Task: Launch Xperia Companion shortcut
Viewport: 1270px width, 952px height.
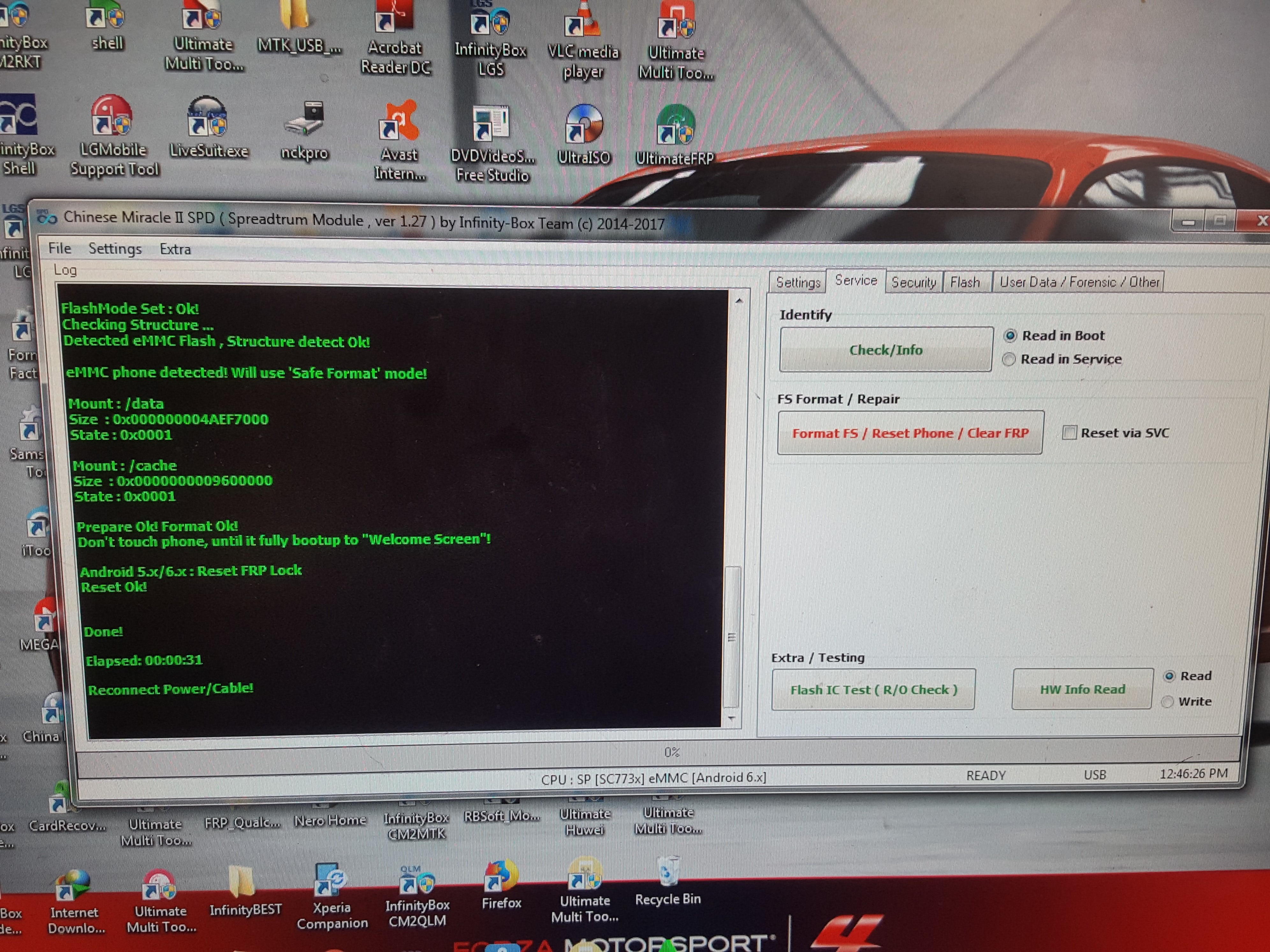Action: [332, 896]
